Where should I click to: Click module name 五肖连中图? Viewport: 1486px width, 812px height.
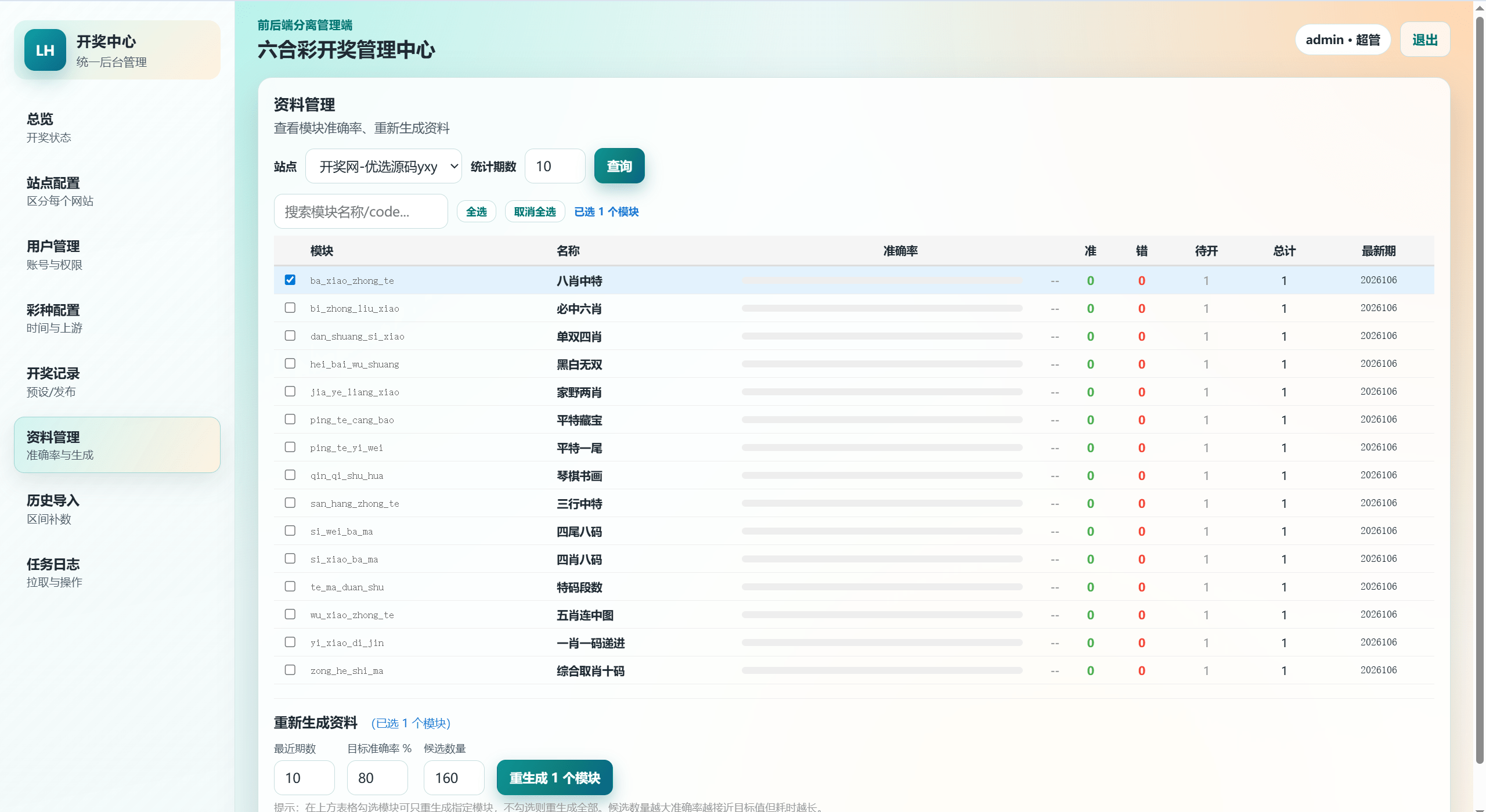pyautogui.click(x=585, y=615)
